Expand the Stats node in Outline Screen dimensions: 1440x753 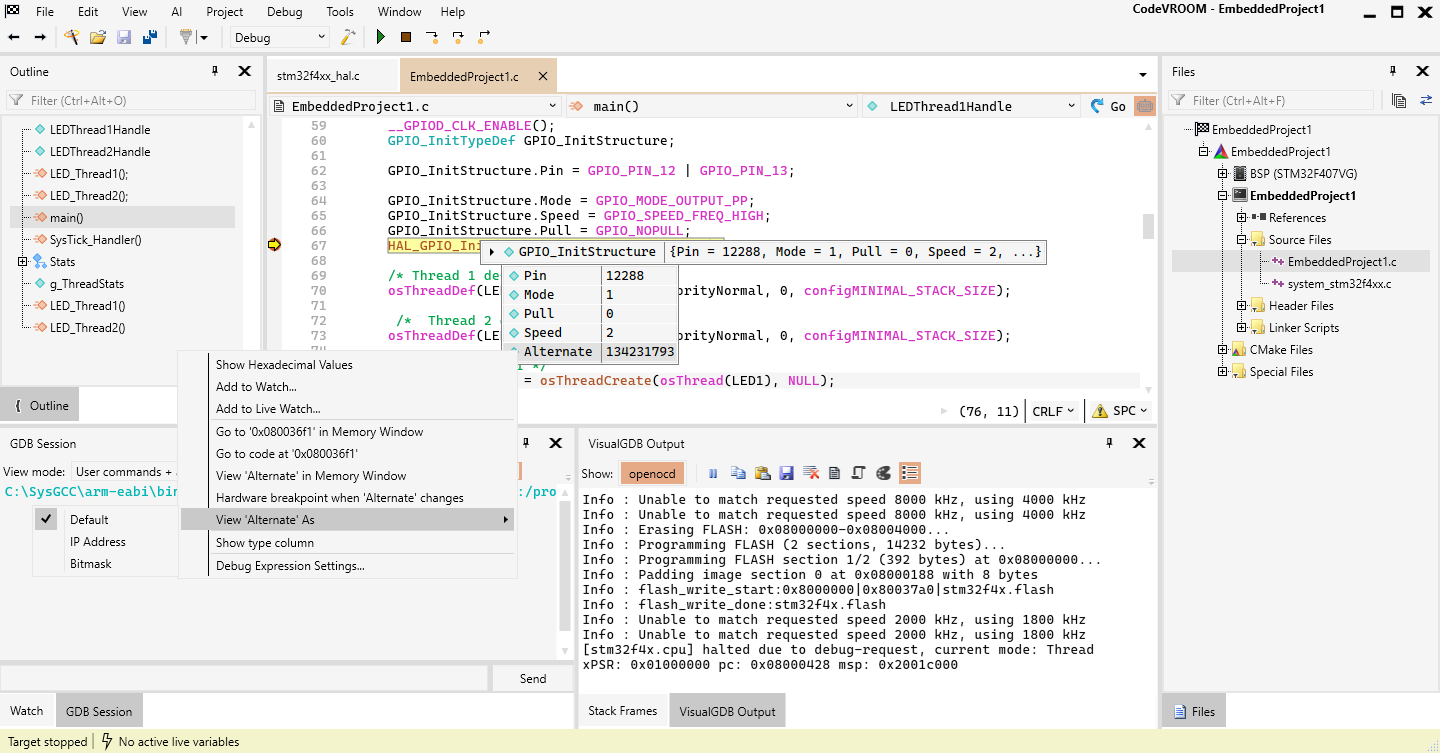(22, 262)
